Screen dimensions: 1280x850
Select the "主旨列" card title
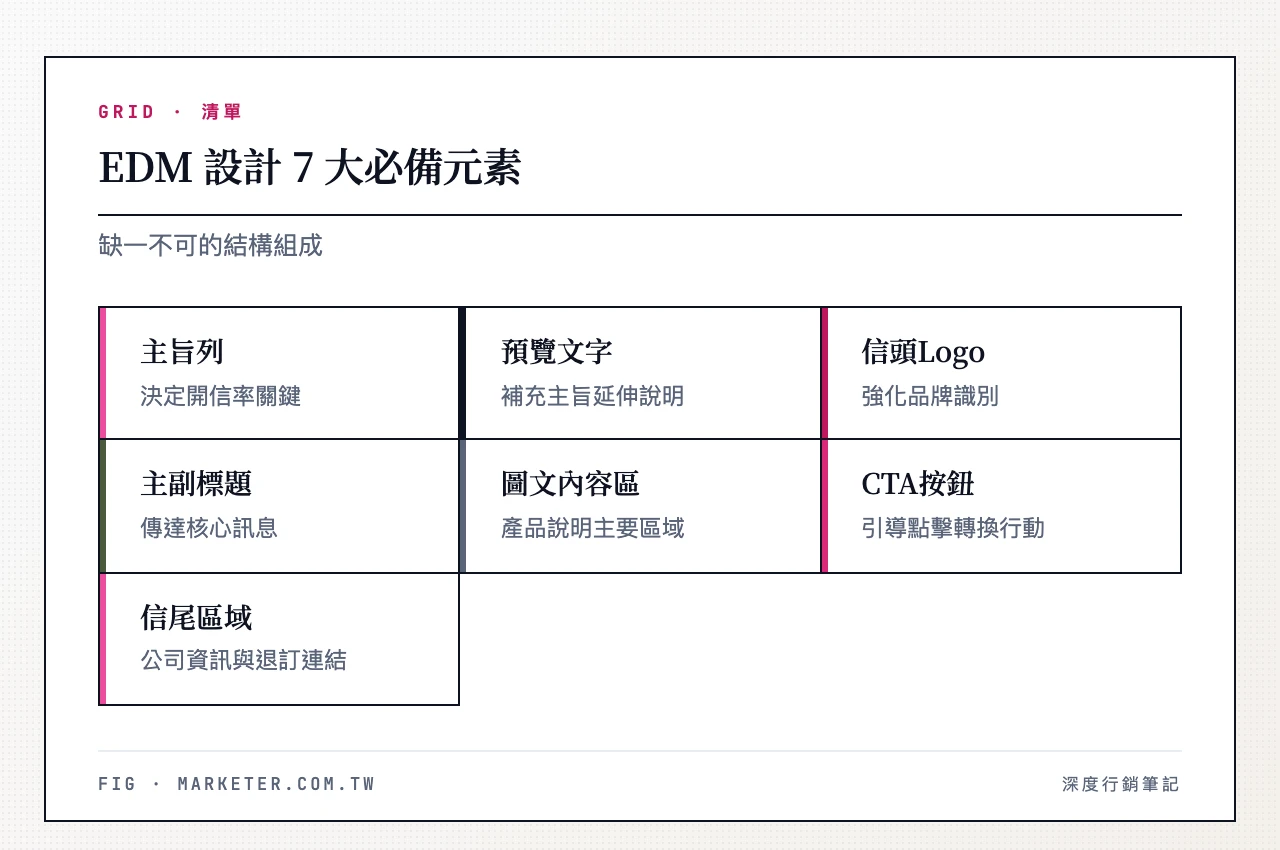pyautogui.click(x=182, y=352)
